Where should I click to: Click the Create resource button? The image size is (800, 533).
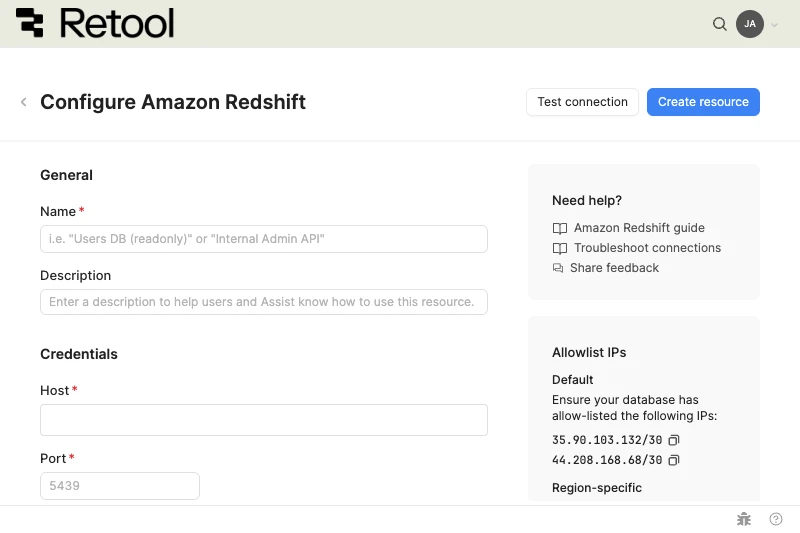pyautogui.click(x=703, y=102)
